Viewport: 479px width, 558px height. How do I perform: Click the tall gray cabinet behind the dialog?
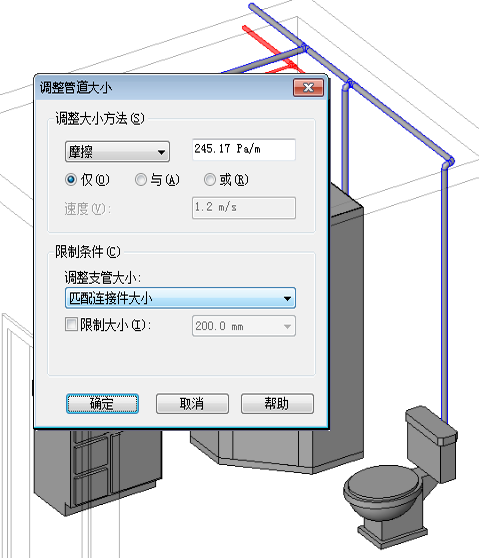click(x=346, y=320)
